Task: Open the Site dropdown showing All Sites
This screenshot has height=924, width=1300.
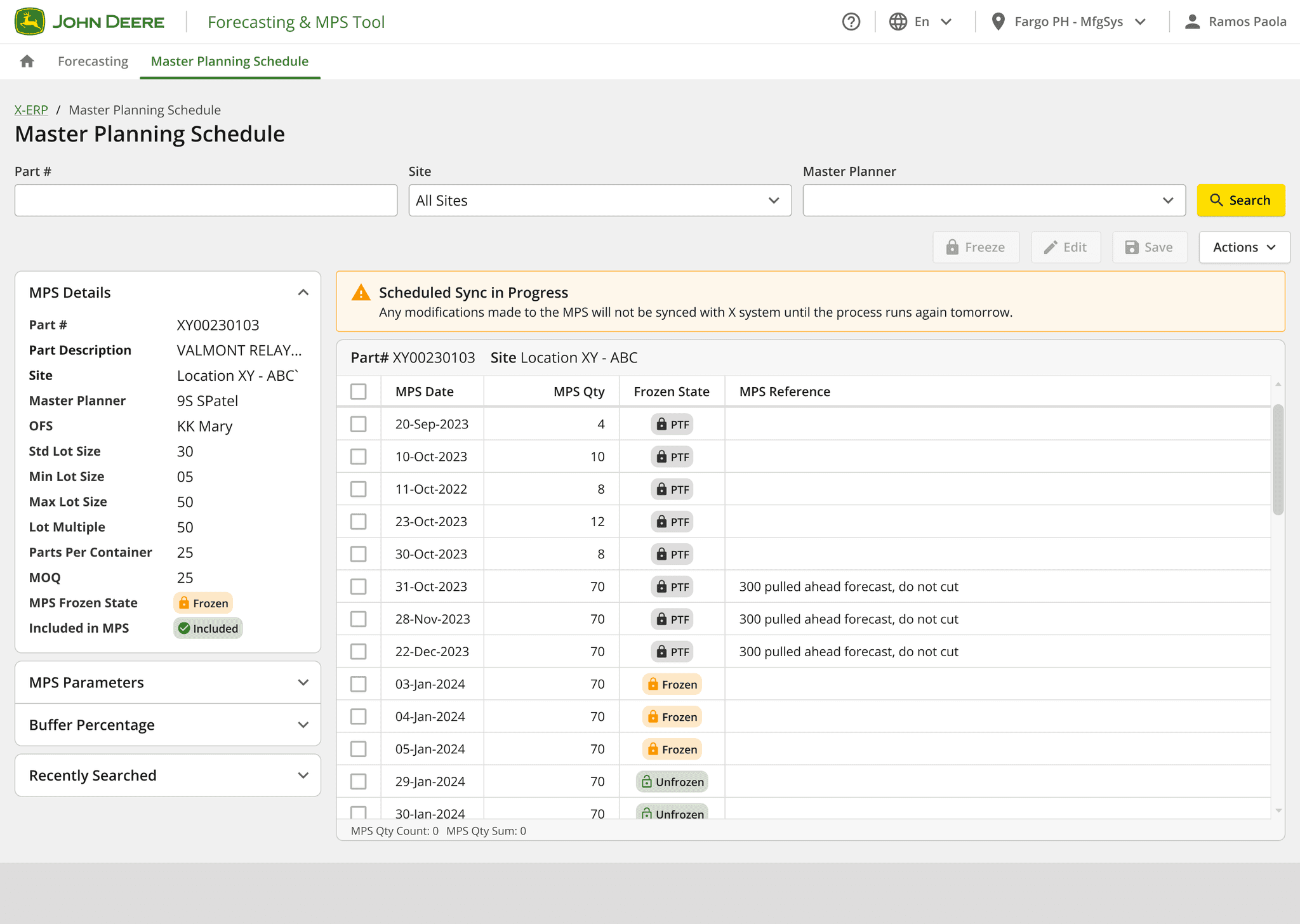Action: (599, 201)
